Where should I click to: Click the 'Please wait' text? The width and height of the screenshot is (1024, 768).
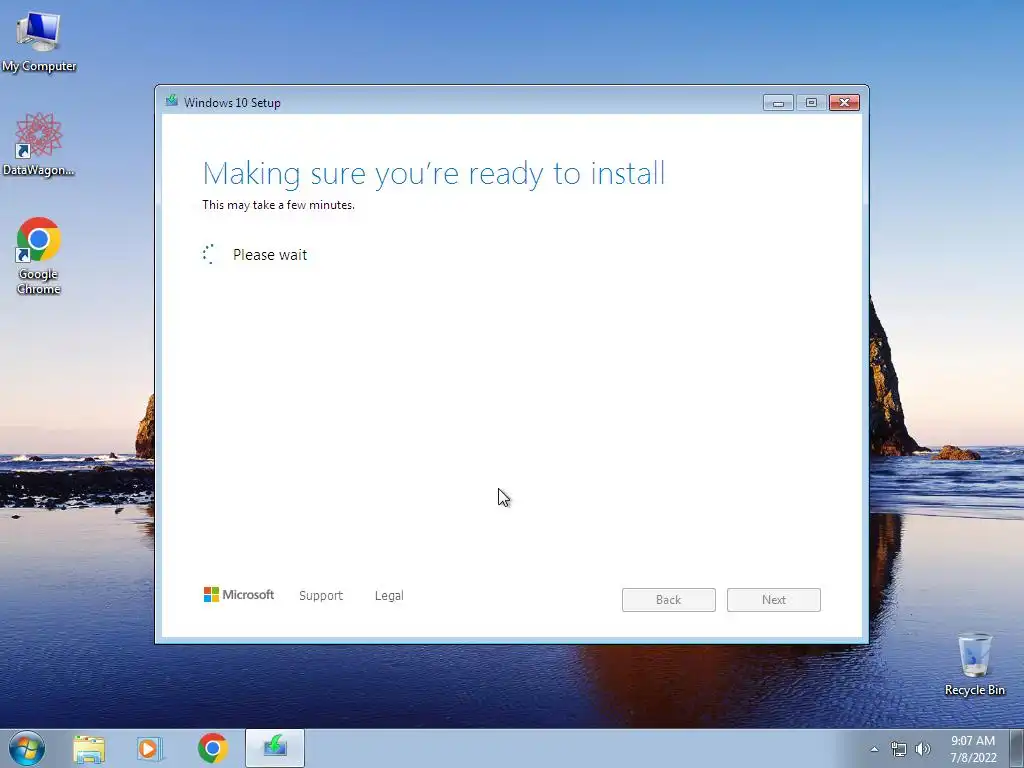(270, 255)
